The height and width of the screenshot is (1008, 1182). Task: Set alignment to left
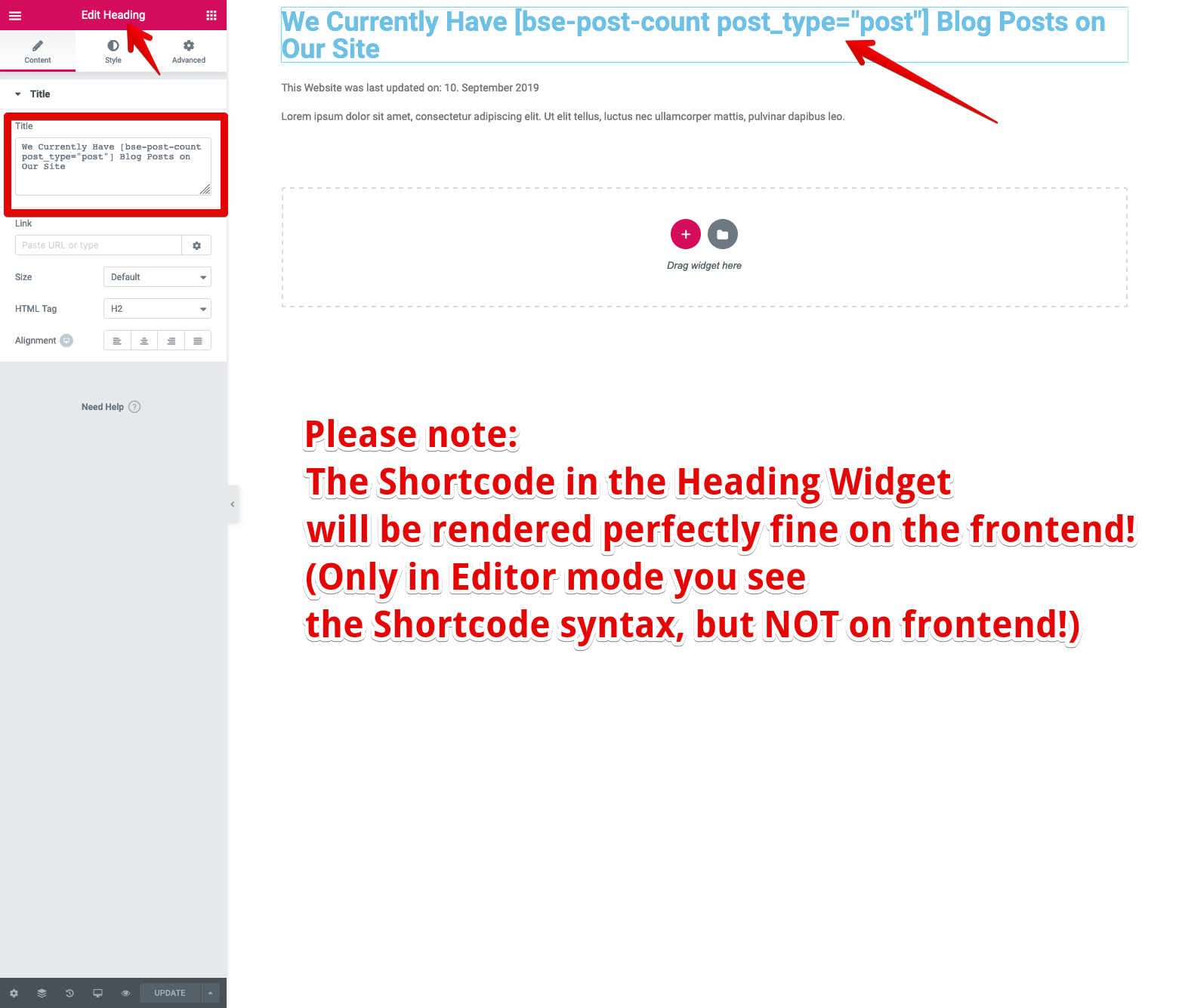point(117,341)
